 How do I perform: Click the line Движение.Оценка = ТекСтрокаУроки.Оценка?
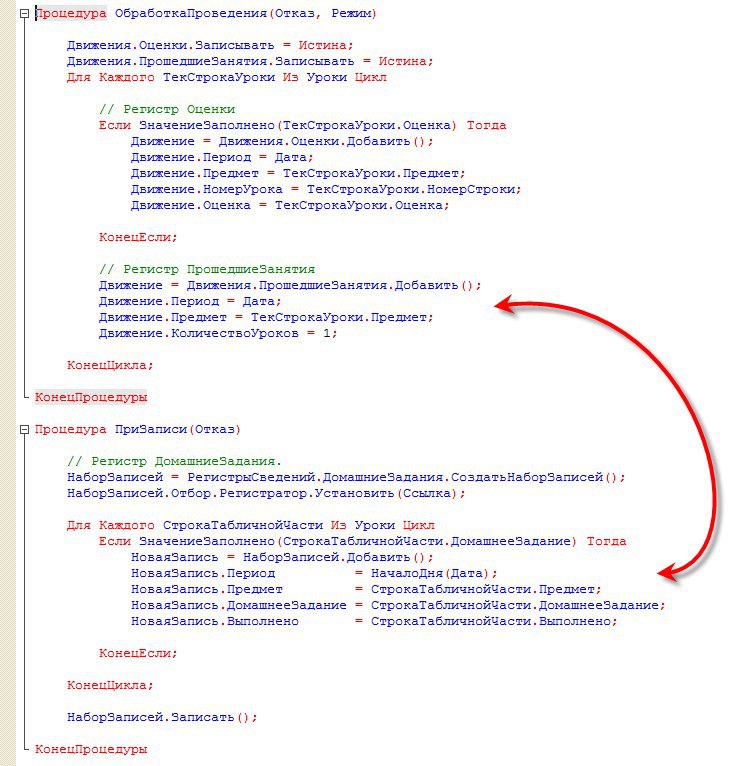click(290, 206)
